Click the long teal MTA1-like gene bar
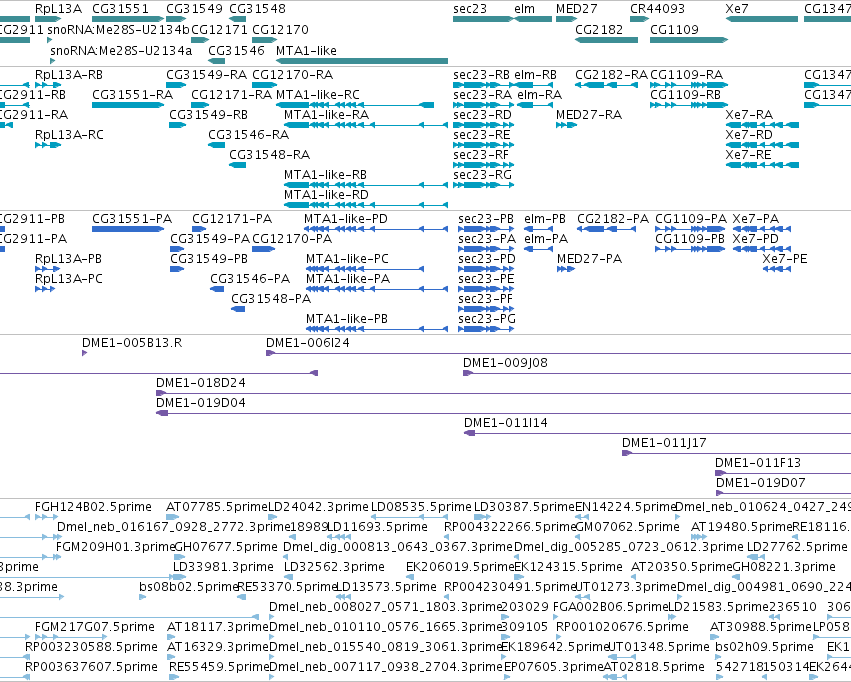Image resolution: width=851 pixels, height=682 pixels. [362, 61]
